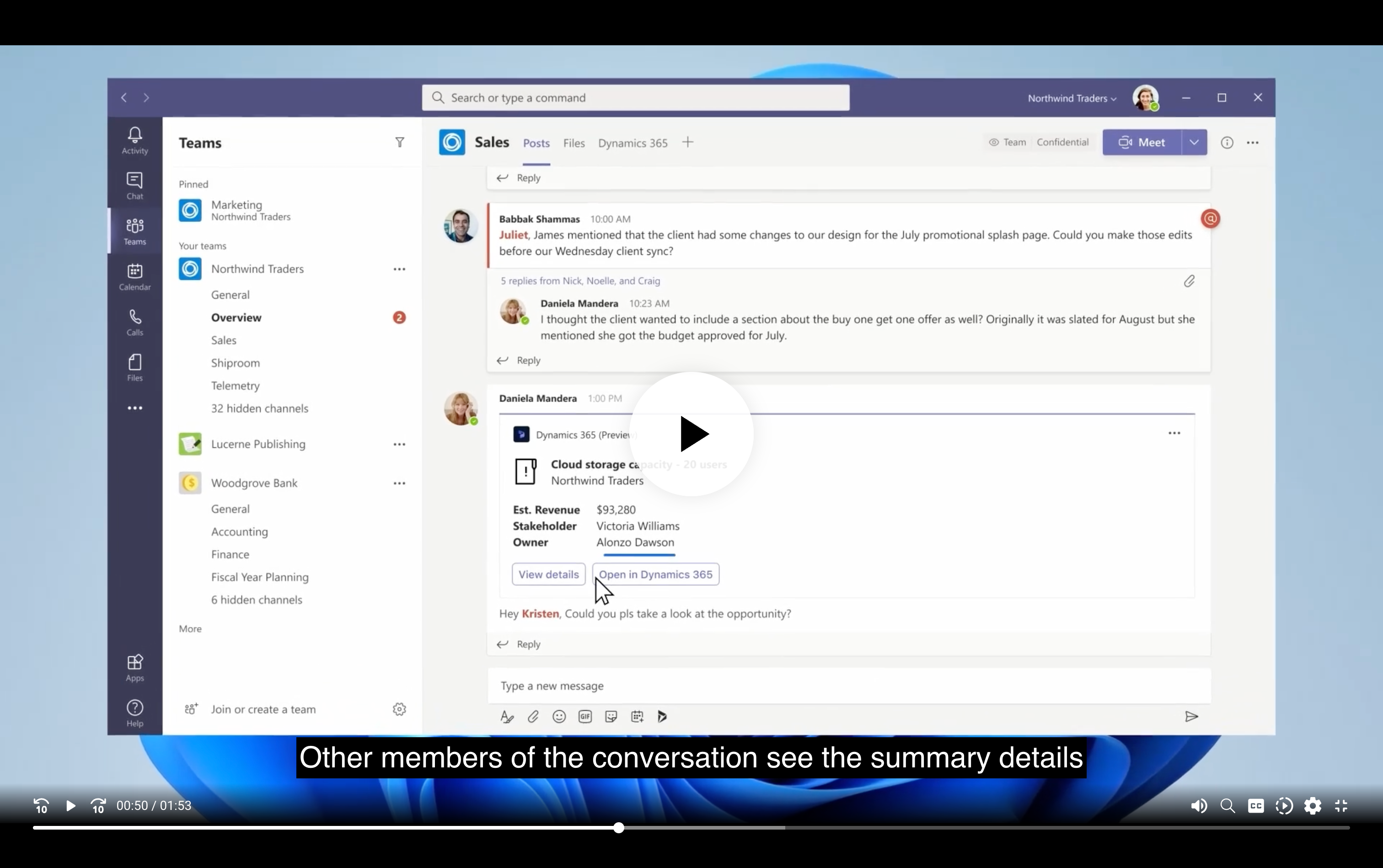
Task: Open Northwind Traders organization dropdown
Action: [1072, 98]
